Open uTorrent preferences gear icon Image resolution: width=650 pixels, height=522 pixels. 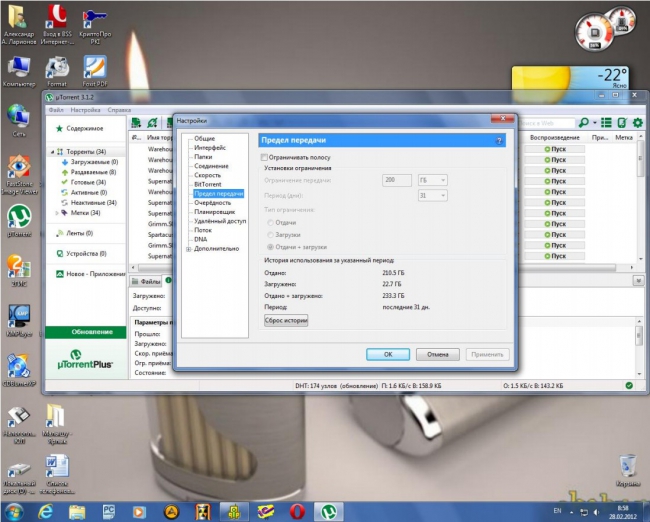638,123
